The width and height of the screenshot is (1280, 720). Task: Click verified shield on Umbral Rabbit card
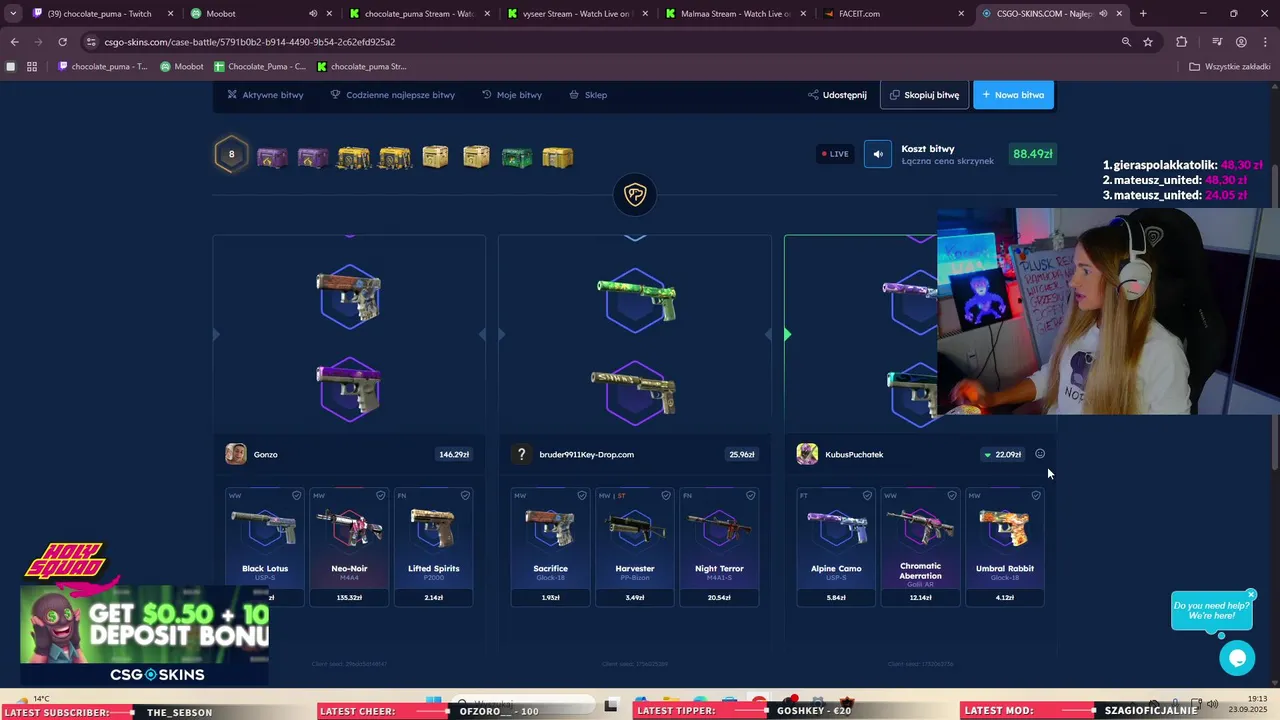1036,495
